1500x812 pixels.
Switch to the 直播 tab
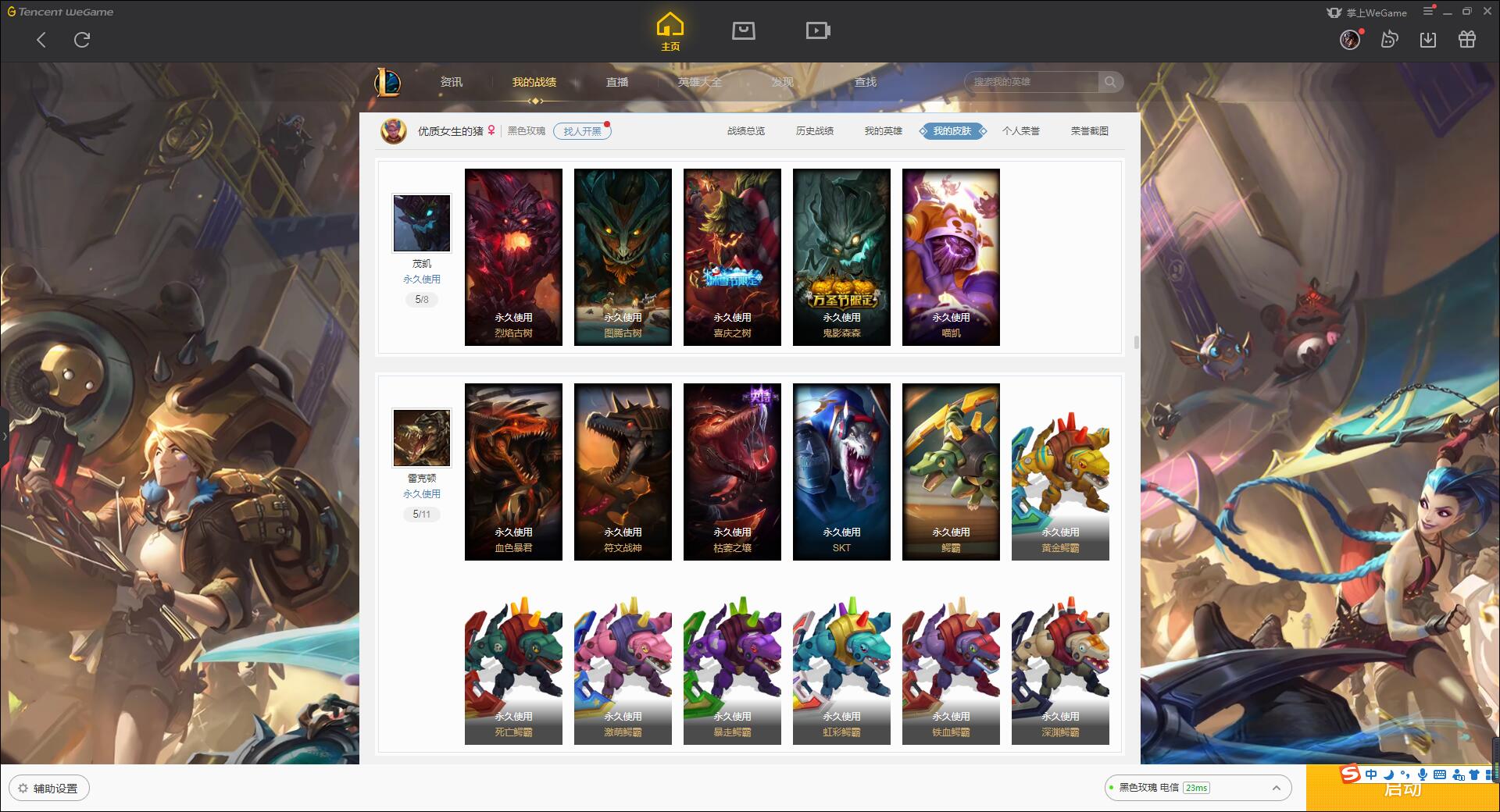coord(617,82)
